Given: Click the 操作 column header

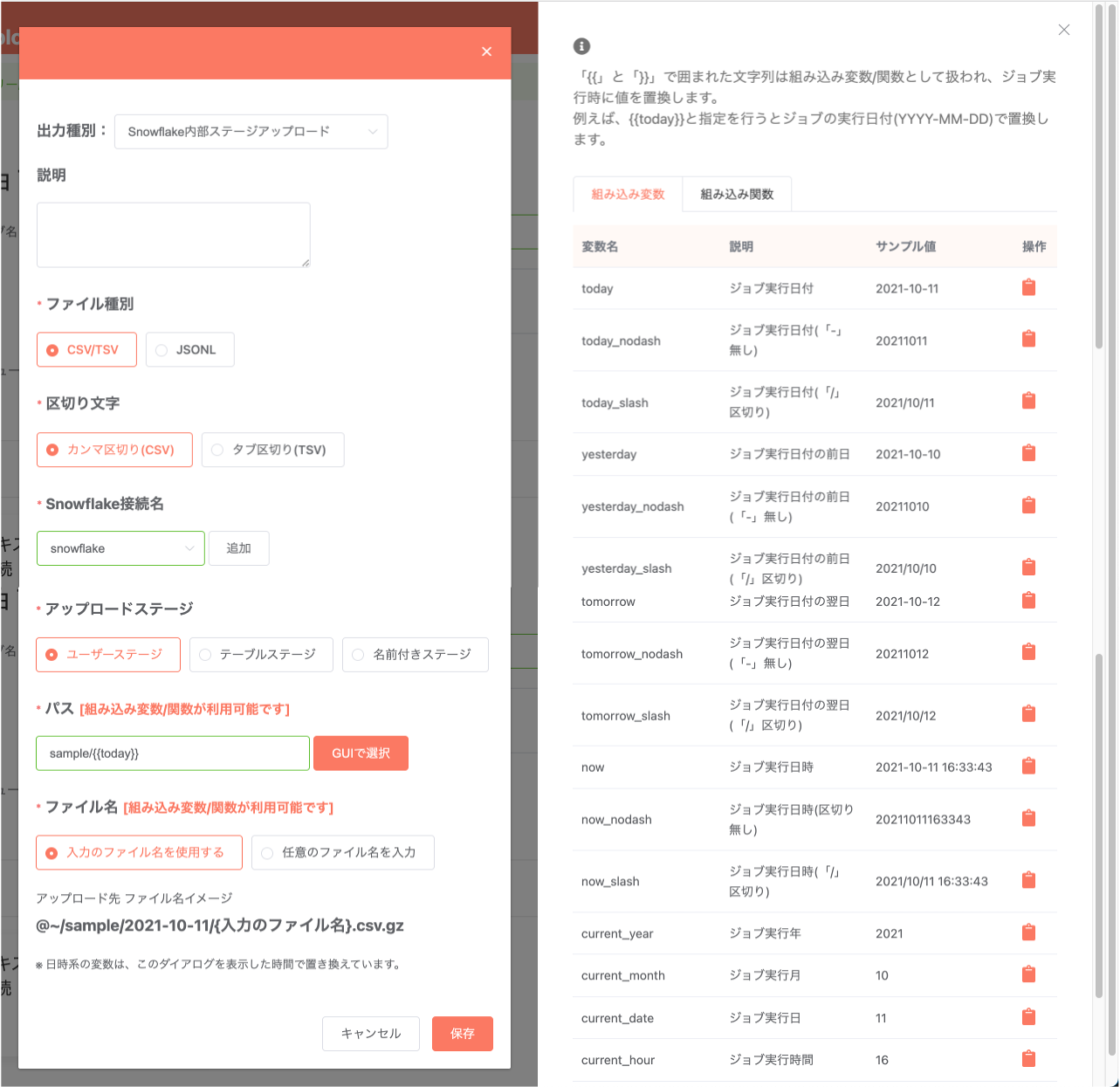Looking at the screenshot, I should [1034, 246].
